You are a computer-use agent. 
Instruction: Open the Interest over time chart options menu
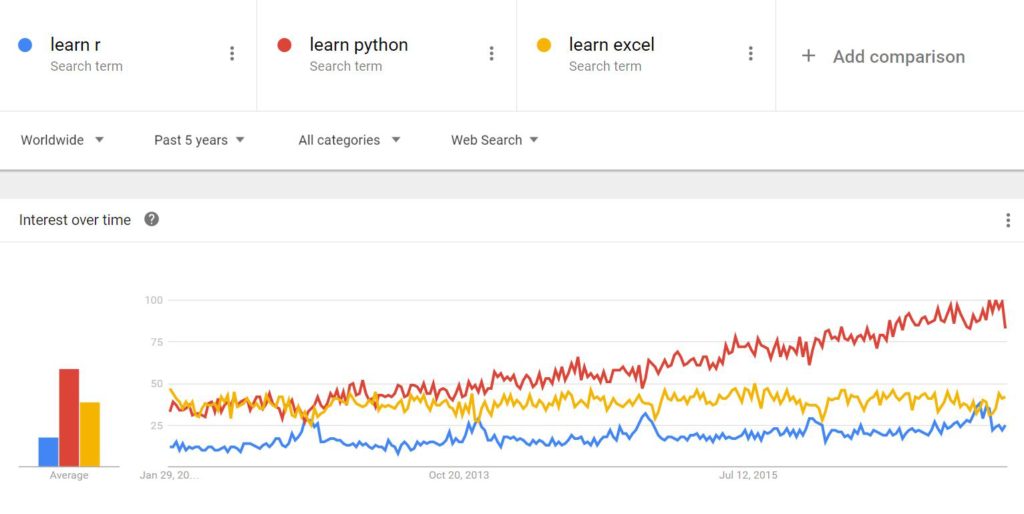tap(1008, 220)
